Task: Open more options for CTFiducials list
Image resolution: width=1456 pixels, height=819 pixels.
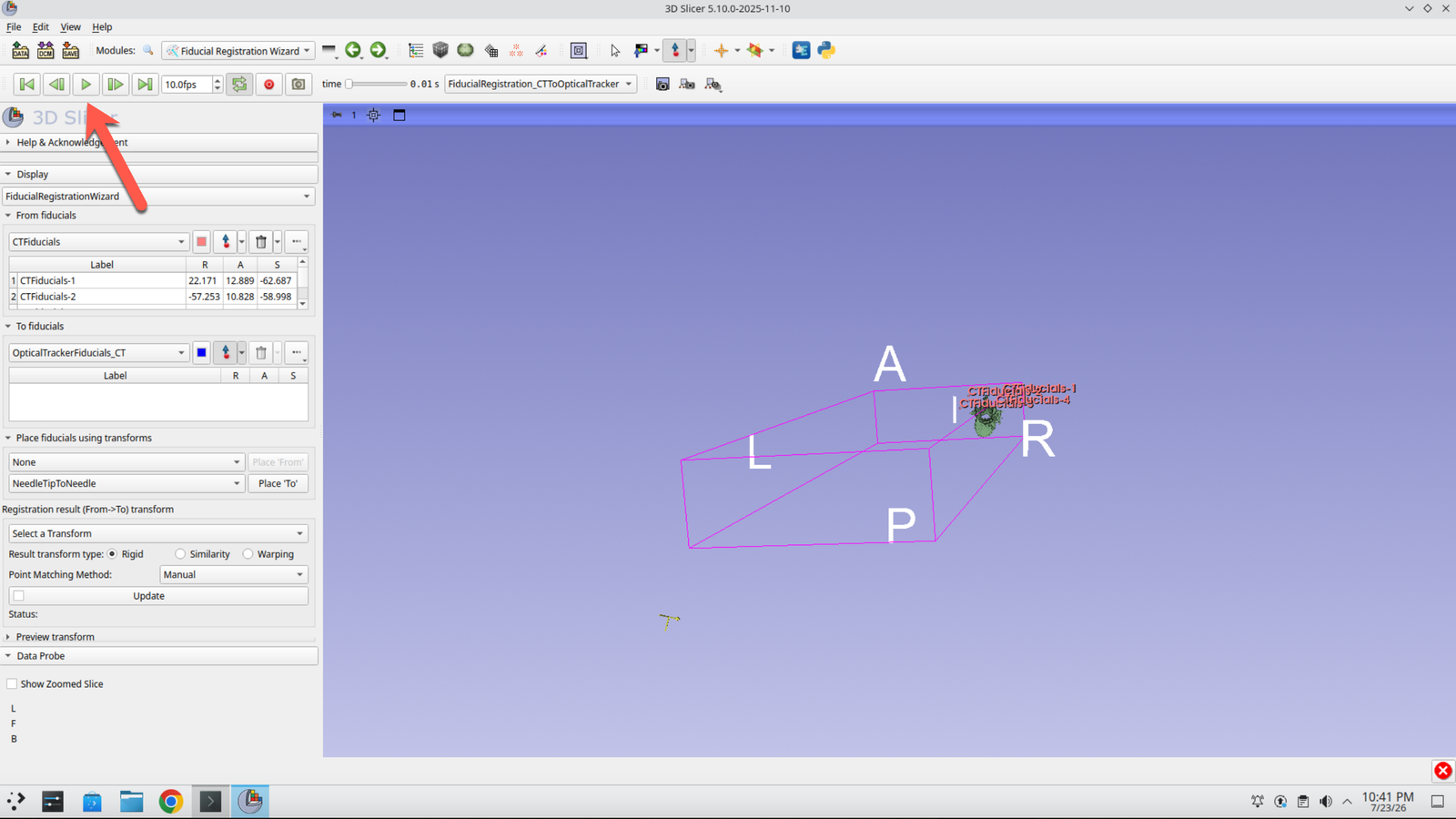Action: click(296, 242)
